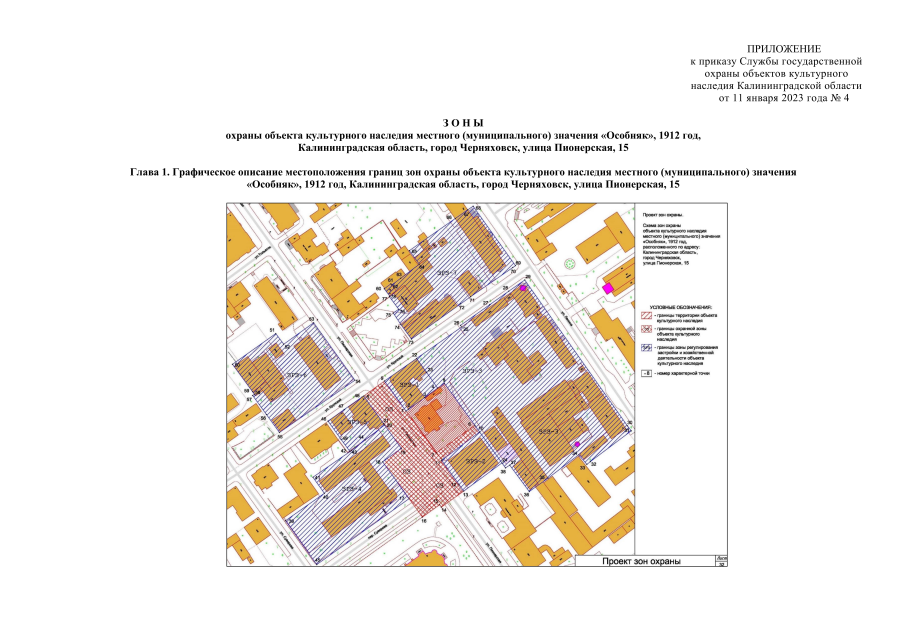Click the characteristic point number legend box
905x640 pixels.
tap(646, 373)
